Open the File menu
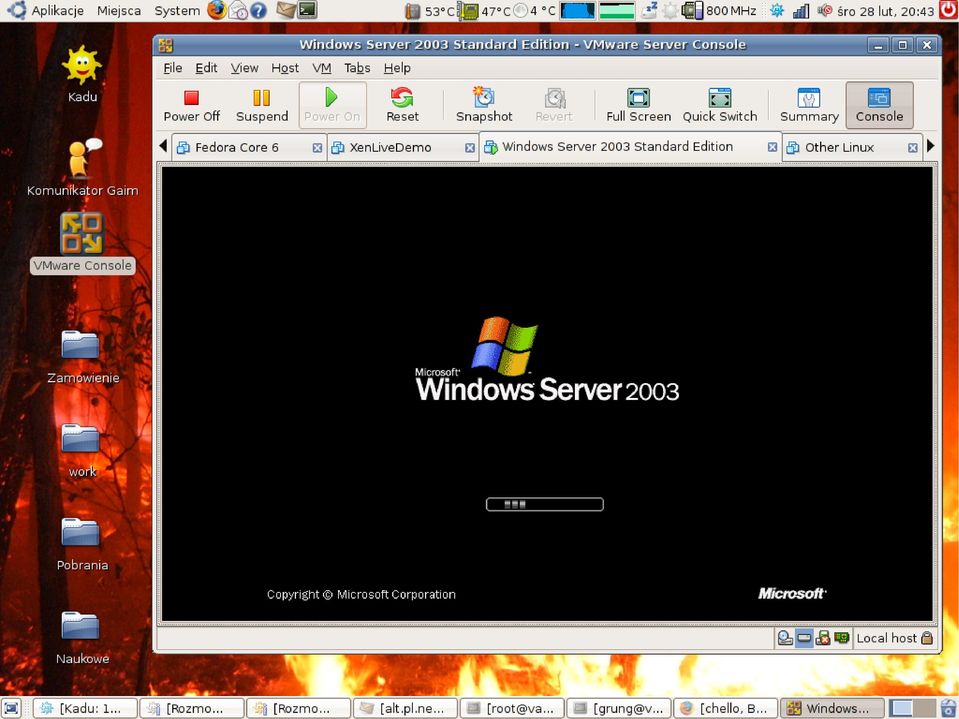Screen dimensions: 959x719 coord(172,68)
